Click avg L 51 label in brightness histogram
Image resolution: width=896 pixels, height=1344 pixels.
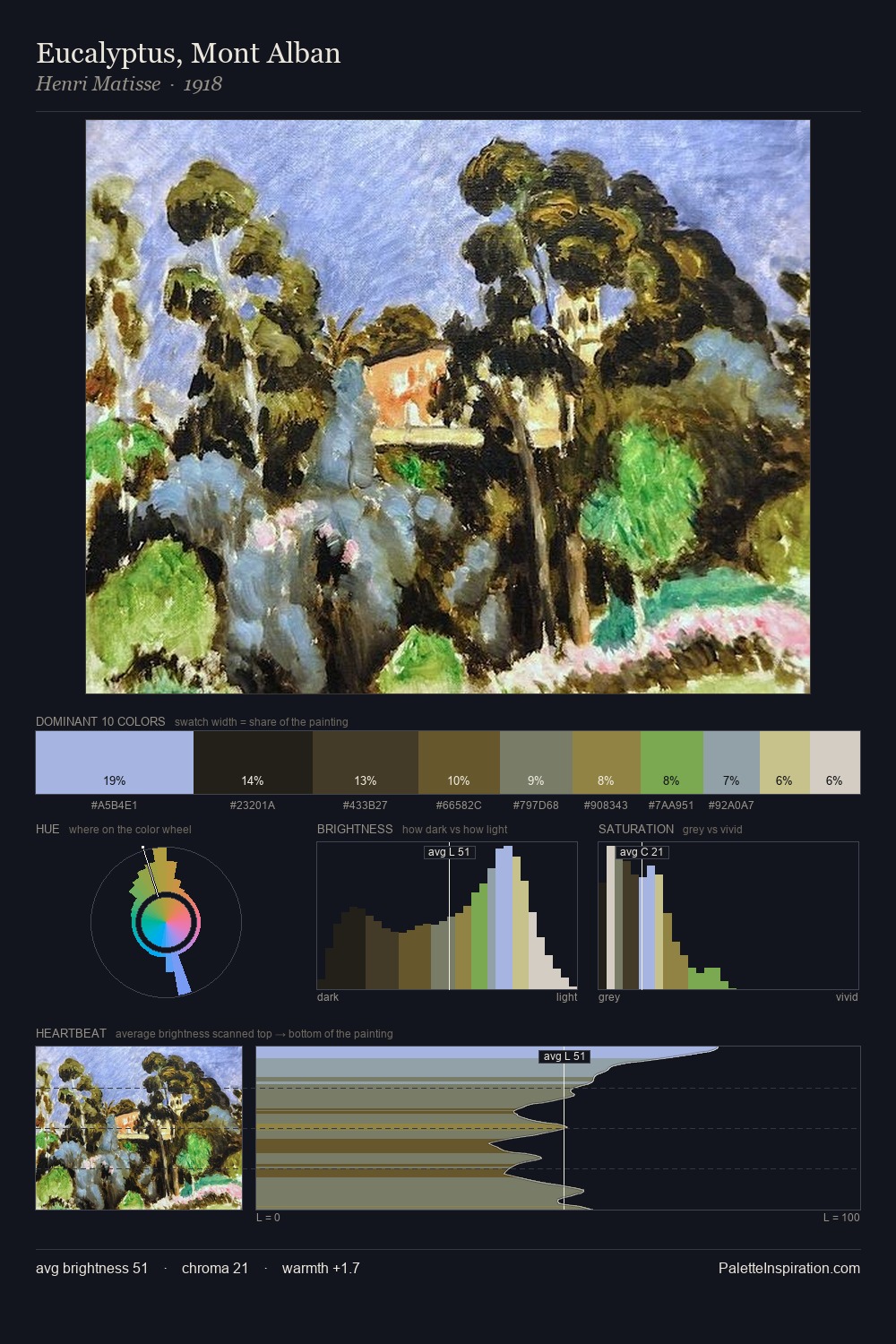(x=449, y=852)
